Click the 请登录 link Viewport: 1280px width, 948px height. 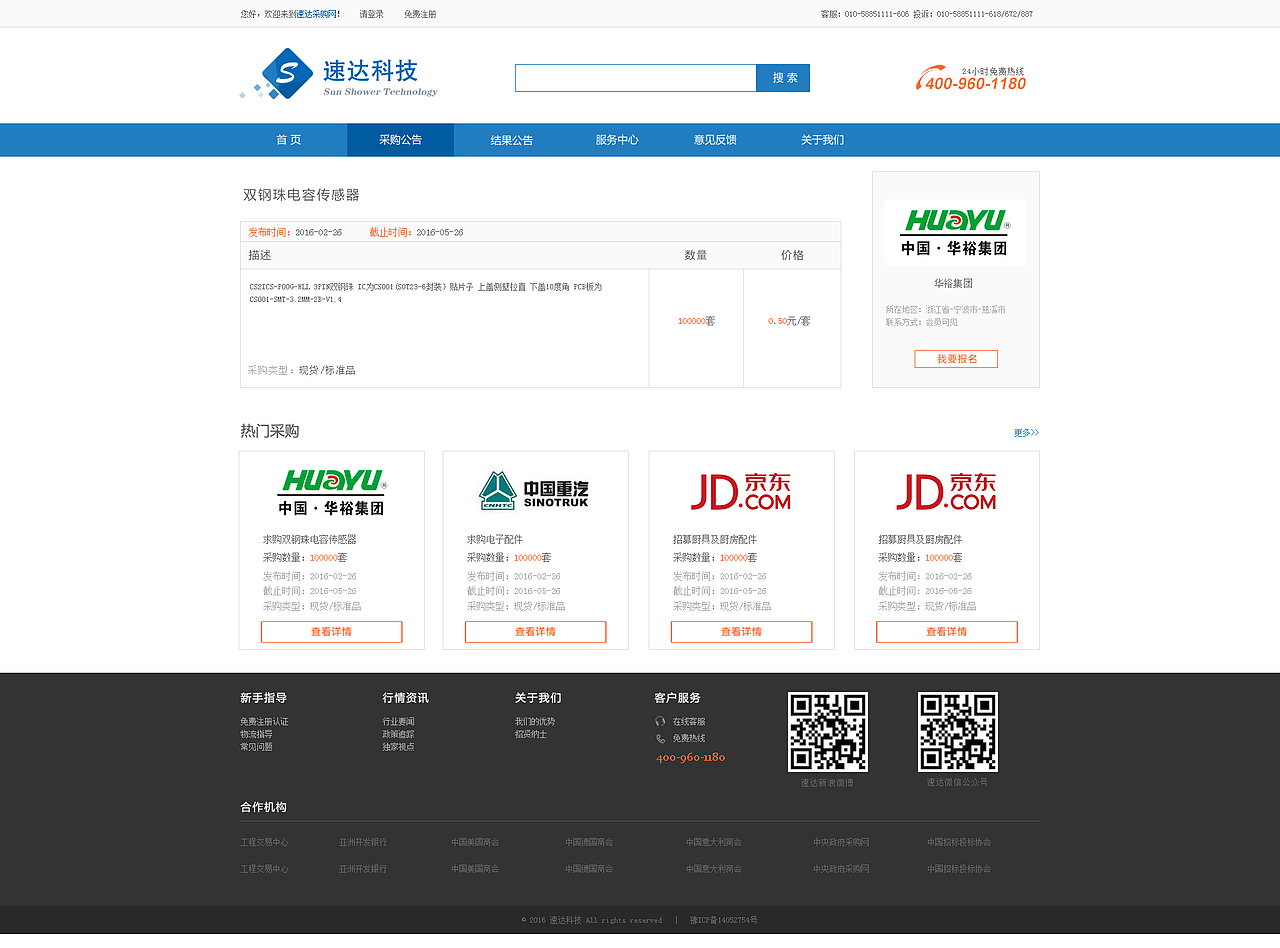[371, 14]
